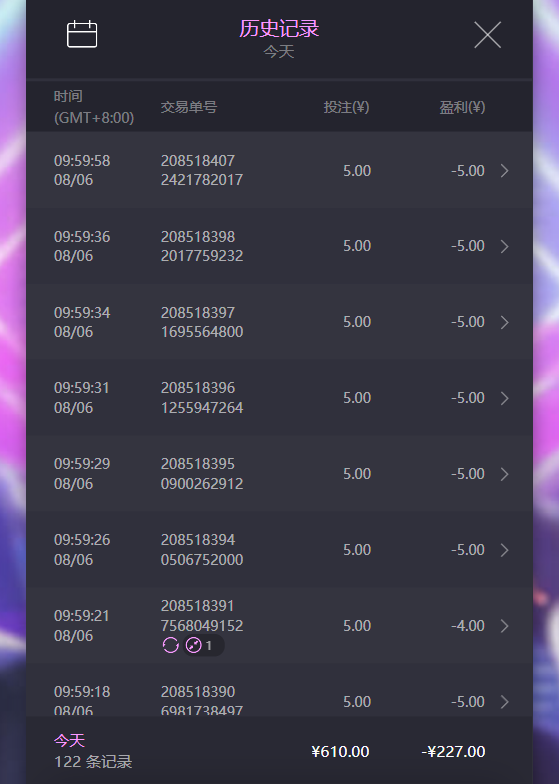Screen dimensions: 559x784
Task: Select transaction number 208518398 2017759232
Action: (x=202, y=246)
